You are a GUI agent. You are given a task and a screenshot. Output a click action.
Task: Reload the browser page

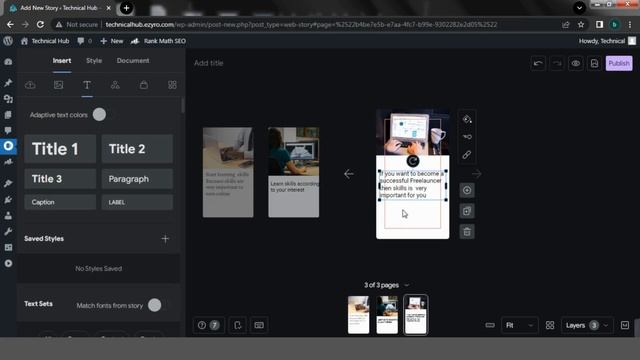[x=40, y=24]
